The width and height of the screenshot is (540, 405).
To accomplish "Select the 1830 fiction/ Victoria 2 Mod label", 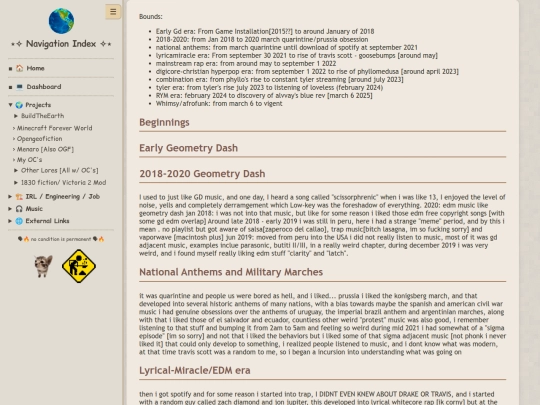I will [63, 183].
